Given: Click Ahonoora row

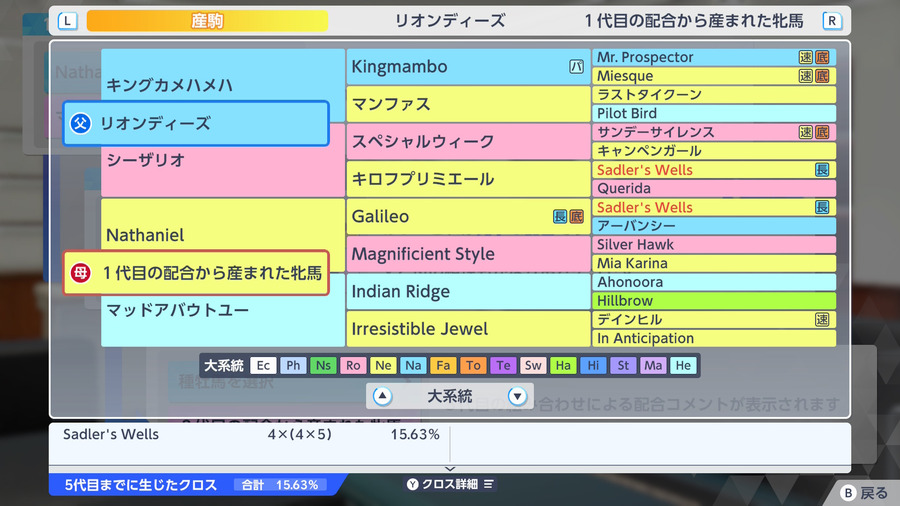Looking at the screenshot, I should [x=713, y=282].
